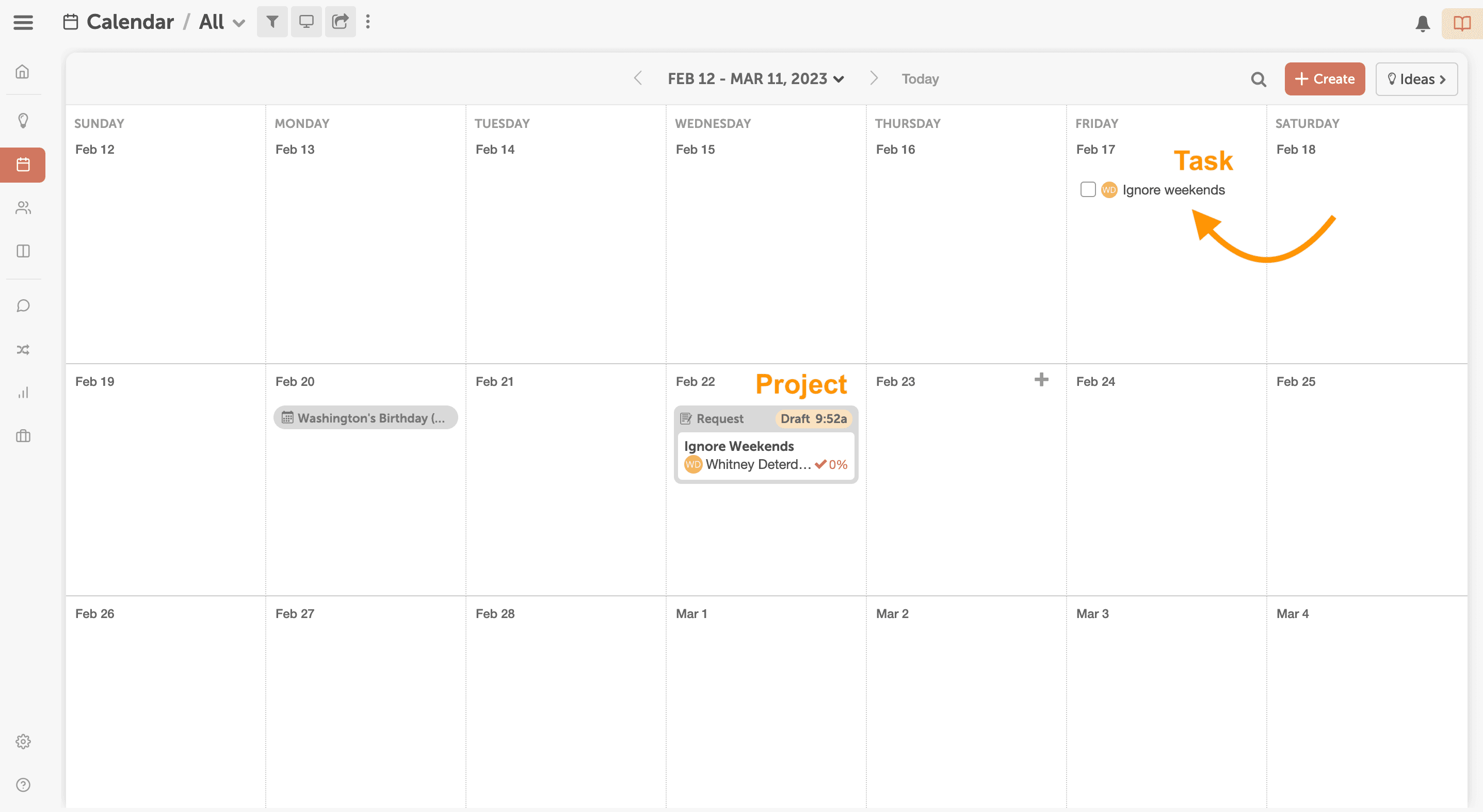The height and width of the screenshot is (812, 1483).
Task: Open the conversations chat bubble icon
Action: click(x=23, y=305)
